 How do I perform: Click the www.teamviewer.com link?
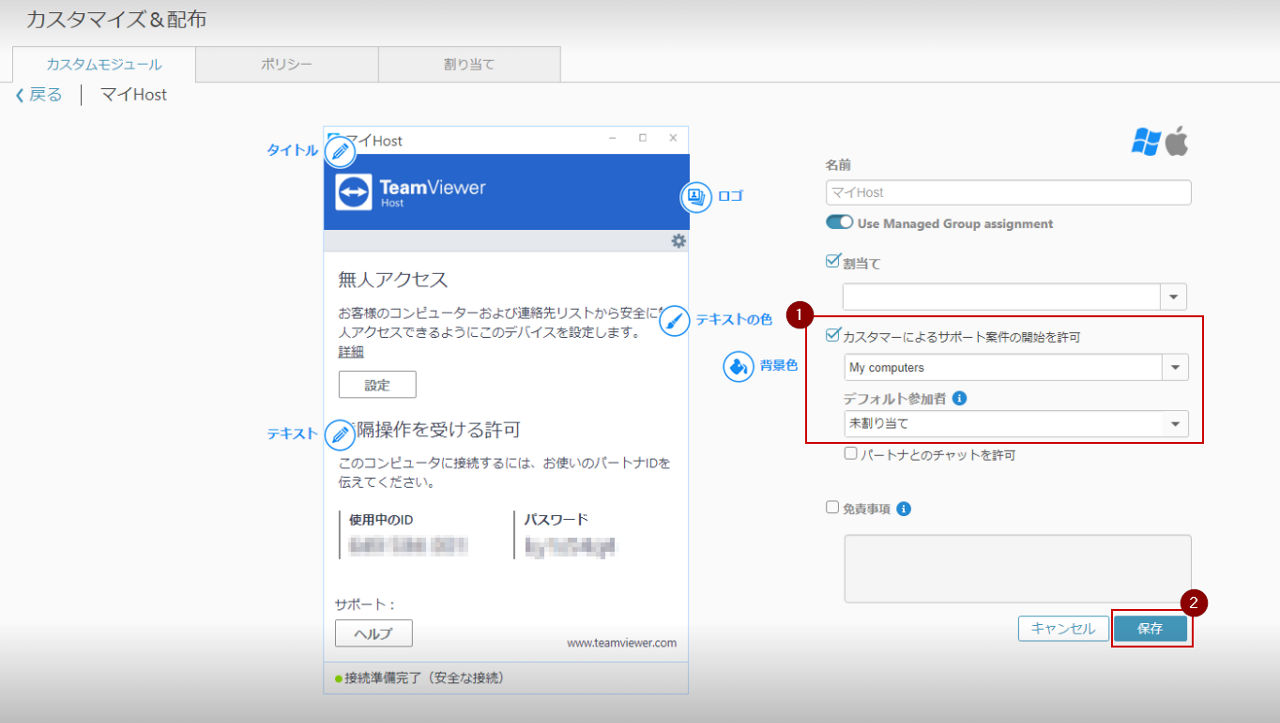(x=622, y=643)
